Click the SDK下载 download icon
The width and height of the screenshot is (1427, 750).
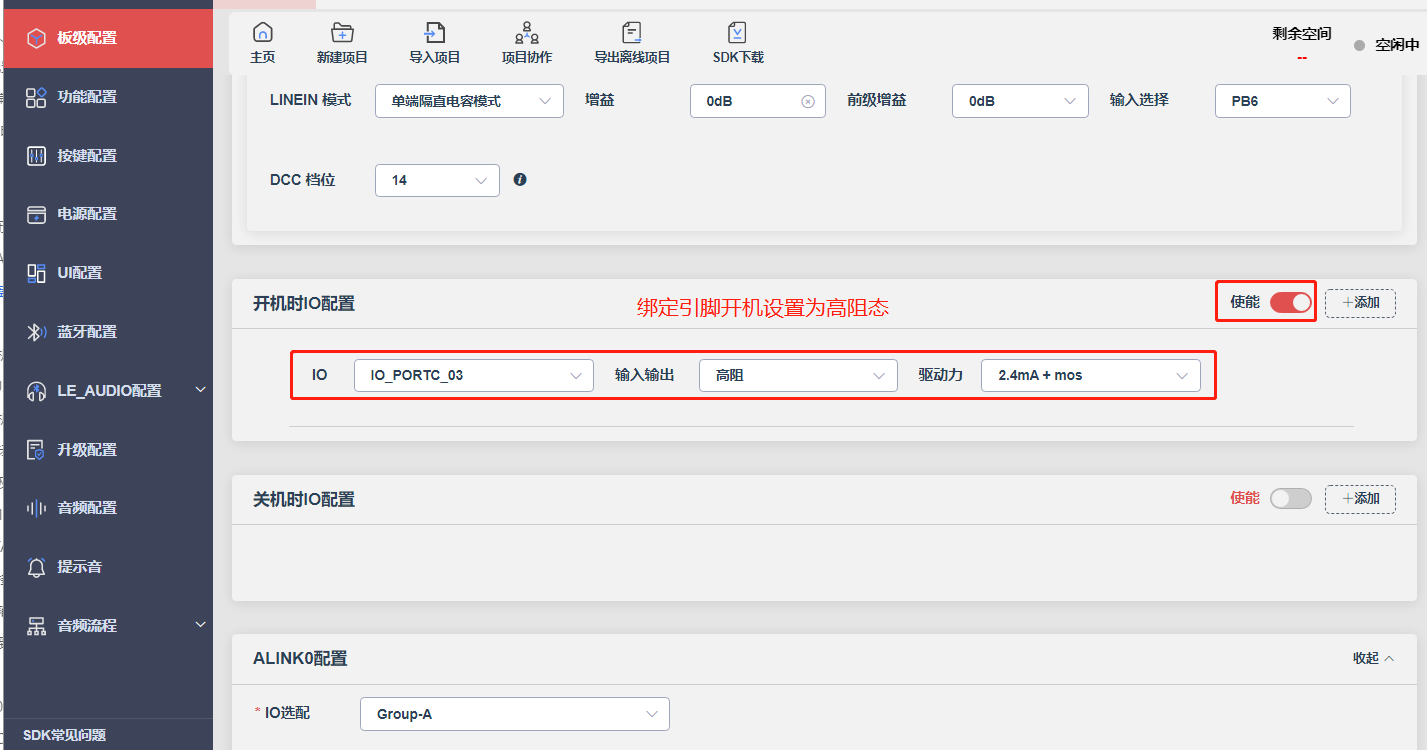pyautogui.click(x=737, y=32)
